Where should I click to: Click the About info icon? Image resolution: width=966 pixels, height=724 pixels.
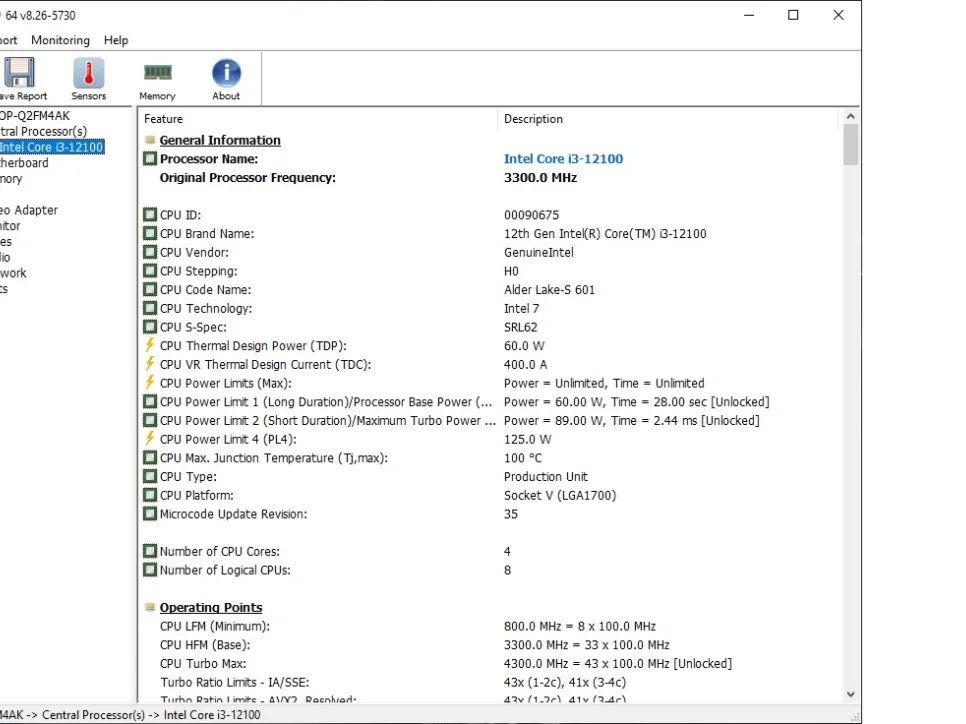(x=226, y=74)
